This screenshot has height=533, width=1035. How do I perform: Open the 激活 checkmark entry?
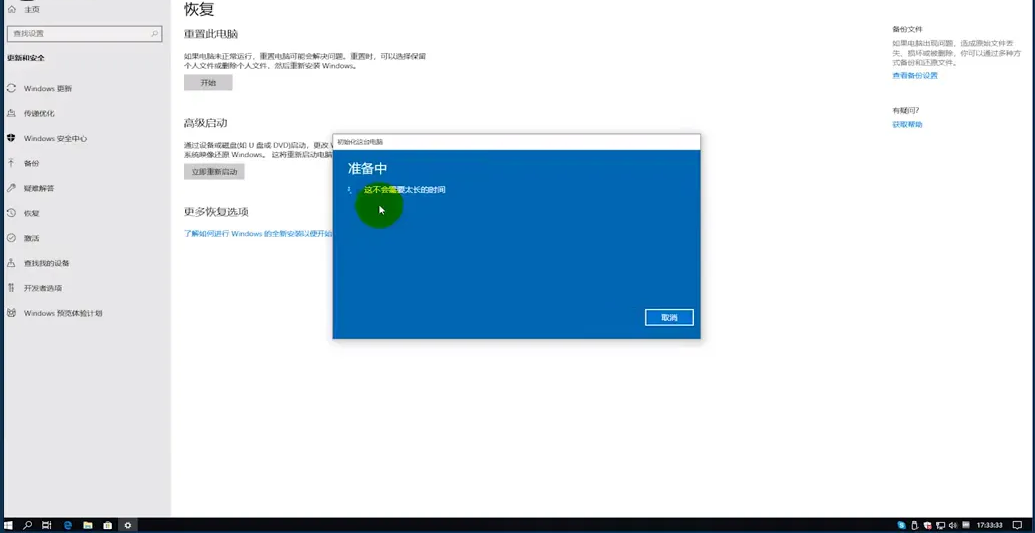[31, 238]
